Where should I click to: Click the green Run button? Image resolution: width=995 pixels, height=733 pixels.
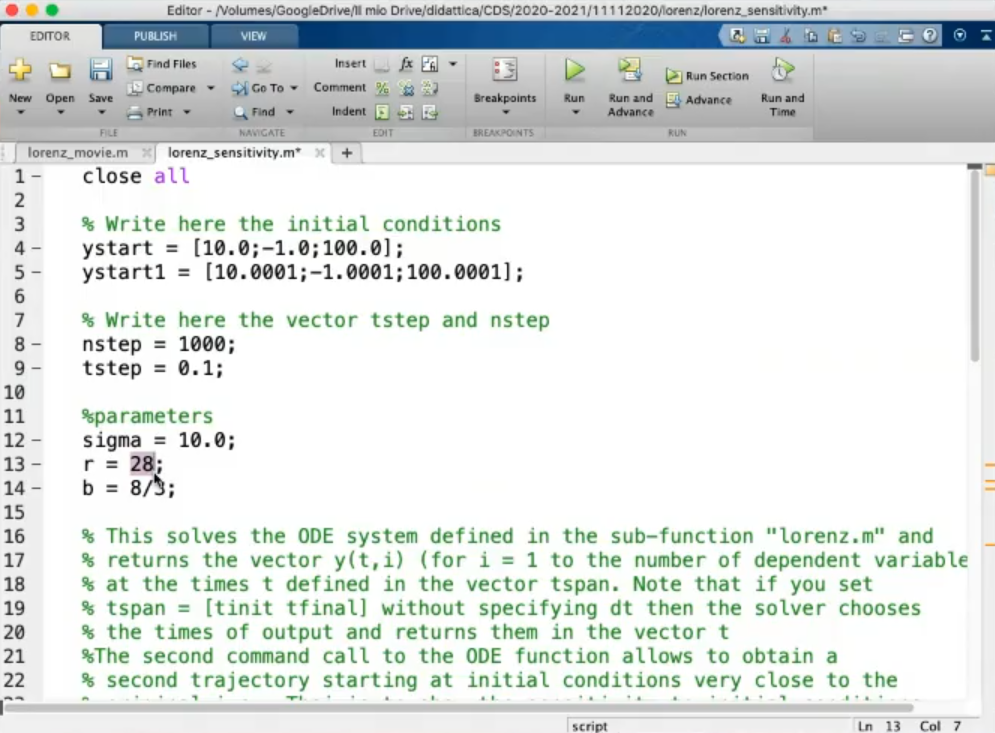(574, 71)
